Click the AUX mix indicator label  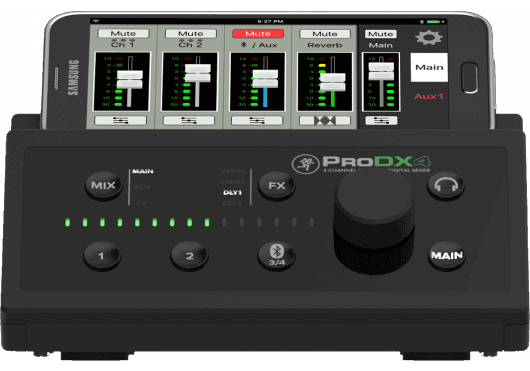[x=142, y=187]
